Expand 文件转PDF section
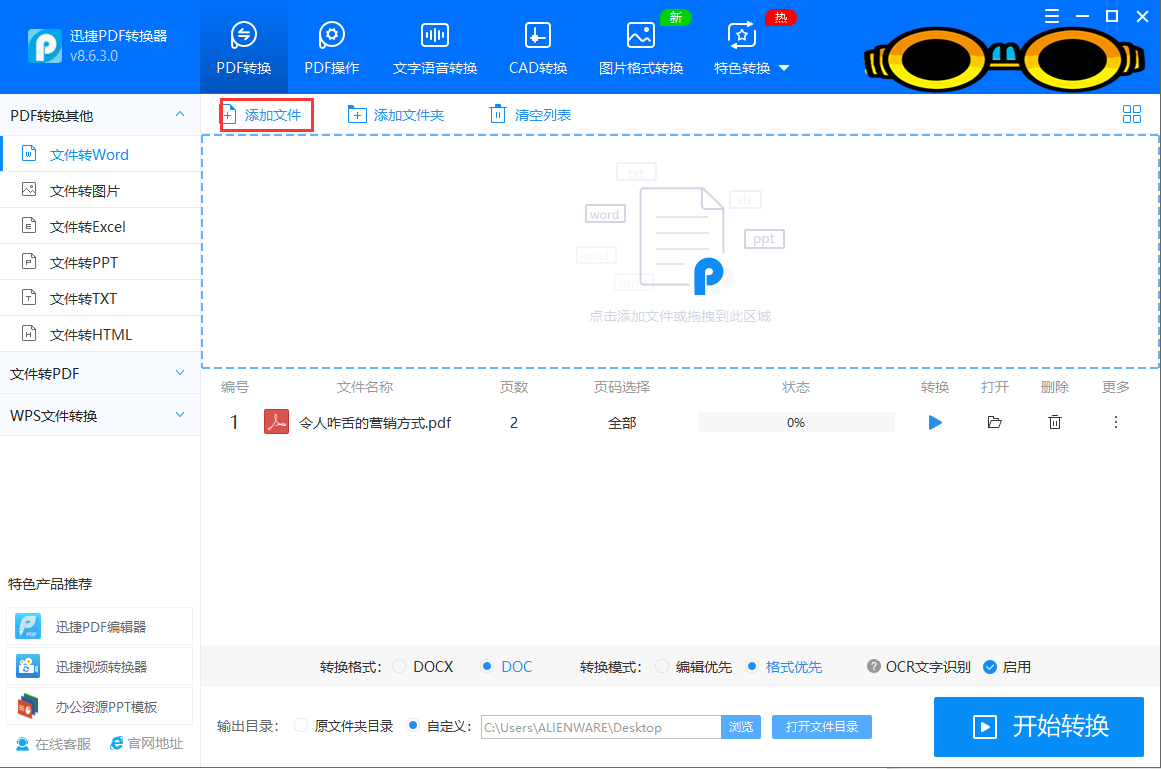Screen dimensions: 1161x769 coord(100,374)
